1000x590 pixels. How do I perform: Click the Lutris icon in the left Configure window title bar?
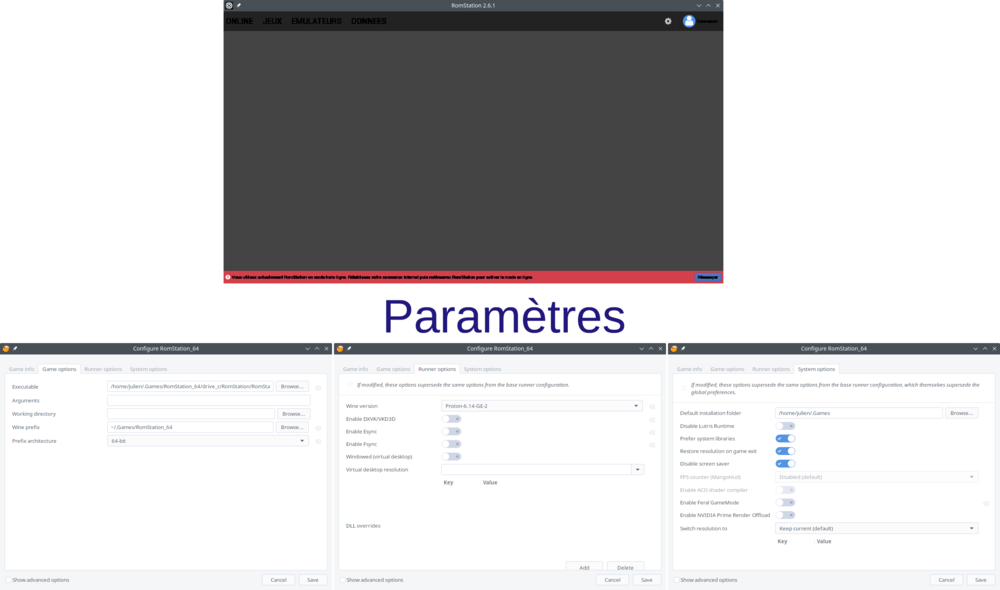(x=6, y=349)
